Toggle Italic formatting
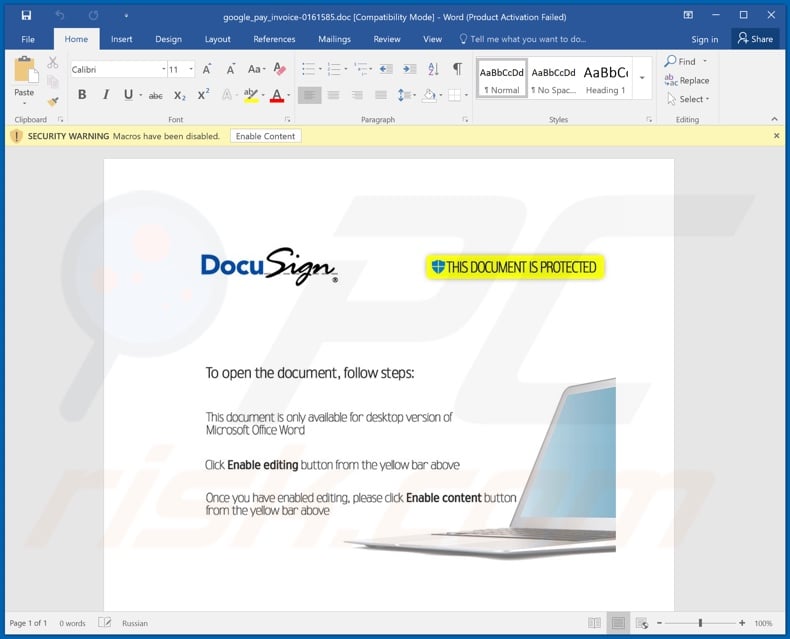 coord(106,95)
